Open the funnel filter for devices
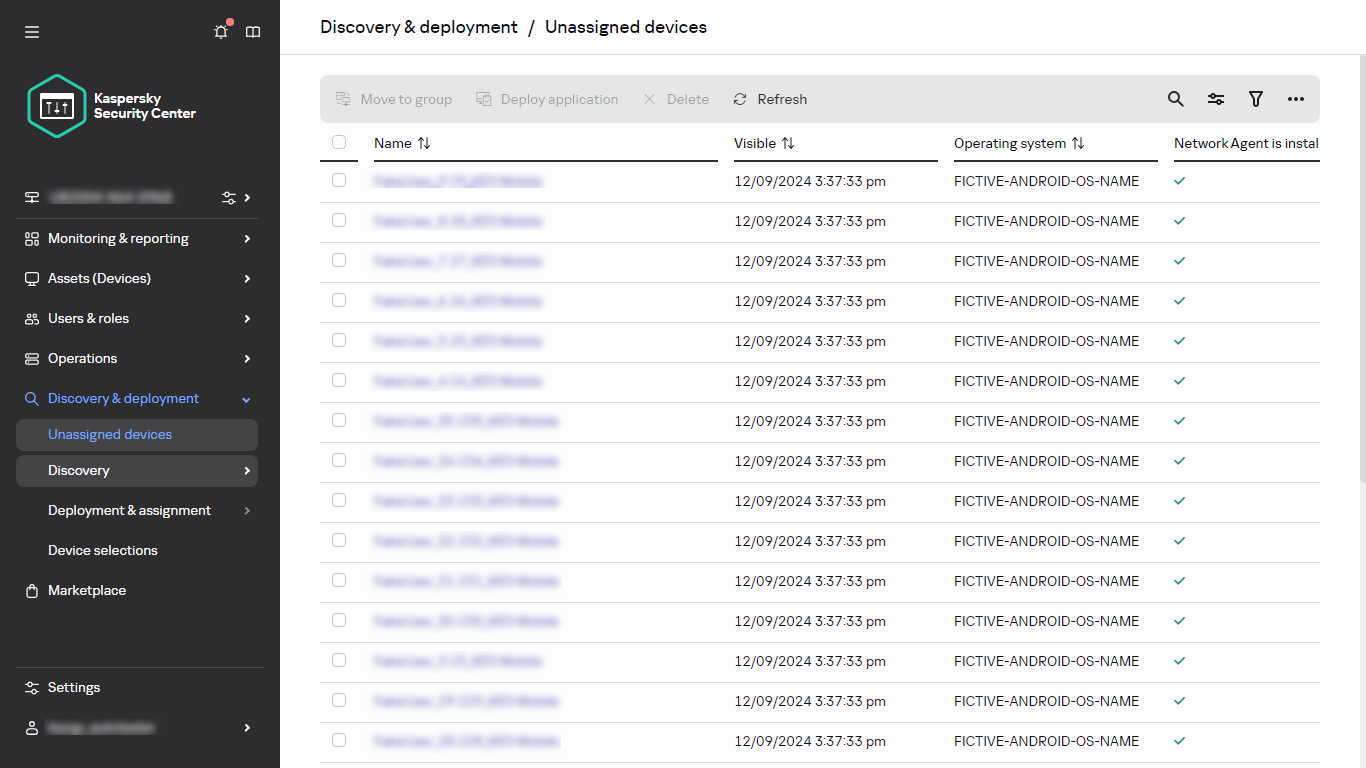1366x768 pixels. point(1256,99)
